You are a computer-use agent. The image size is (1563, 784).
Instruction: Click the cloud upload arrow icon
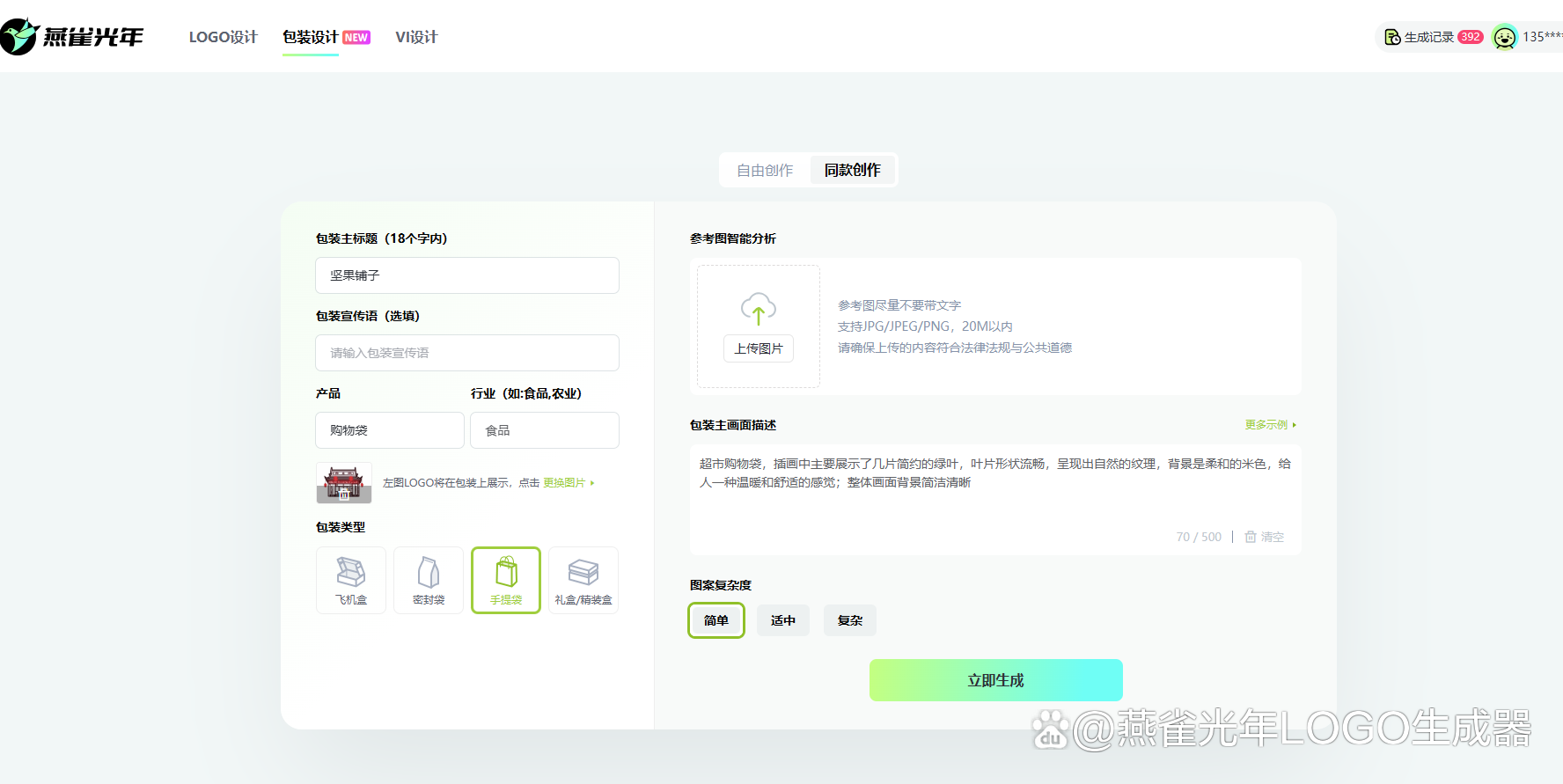[x=759, y=309]
